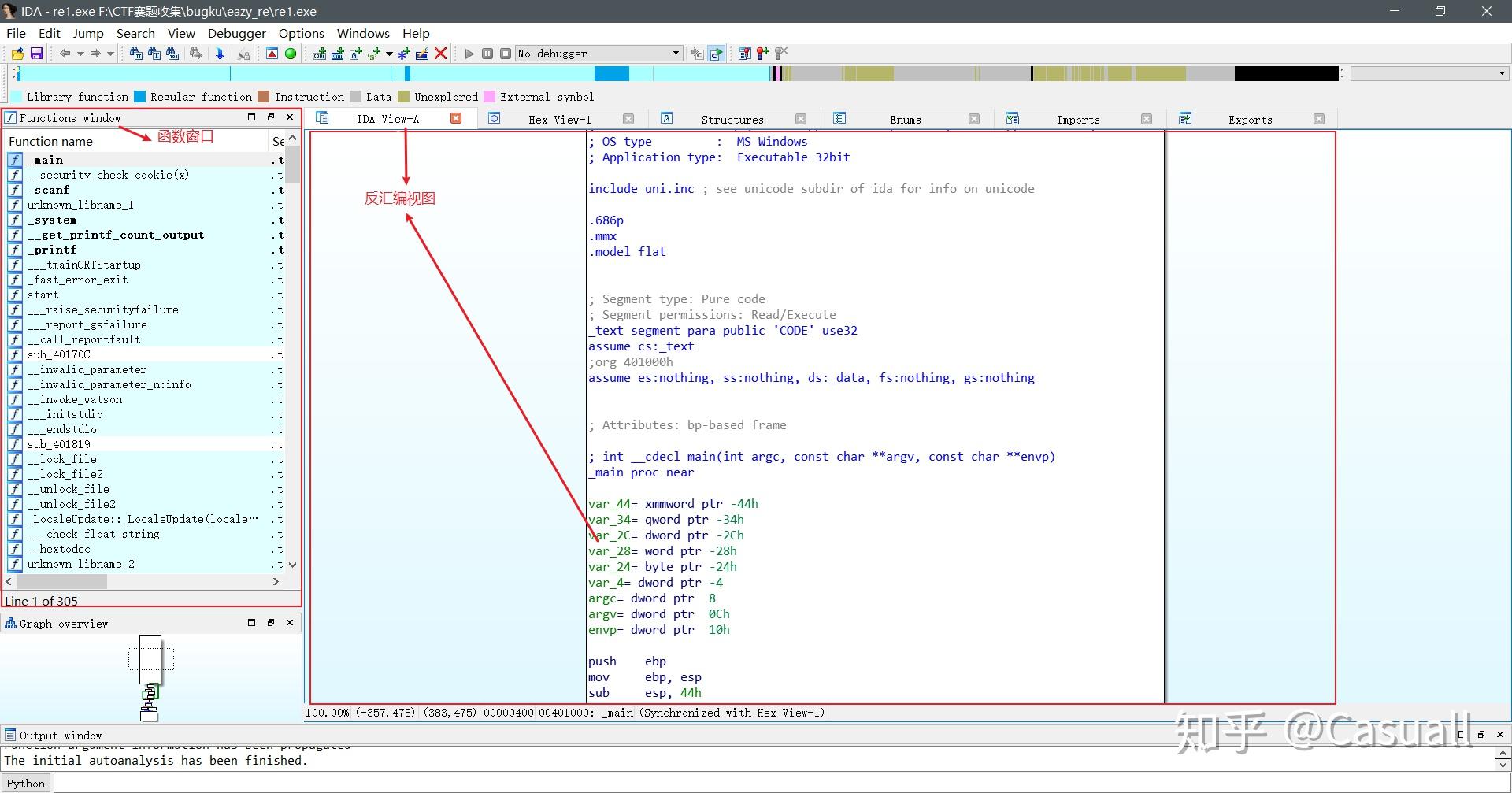Viewport: 1512px width, 793px height.
Task: Click the External symbol pink color swatch
Action: (489, 97)
